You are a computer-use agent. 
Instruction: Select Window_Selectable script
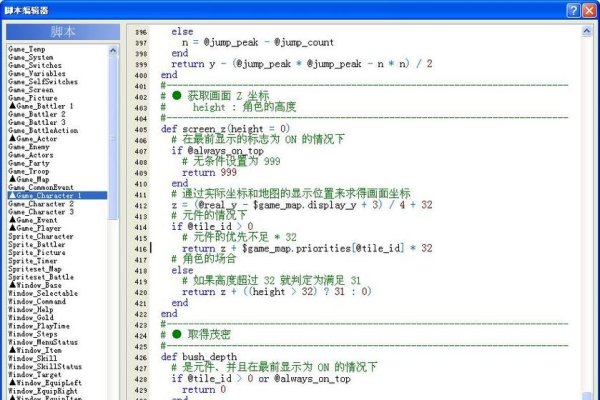coord(43,293)
